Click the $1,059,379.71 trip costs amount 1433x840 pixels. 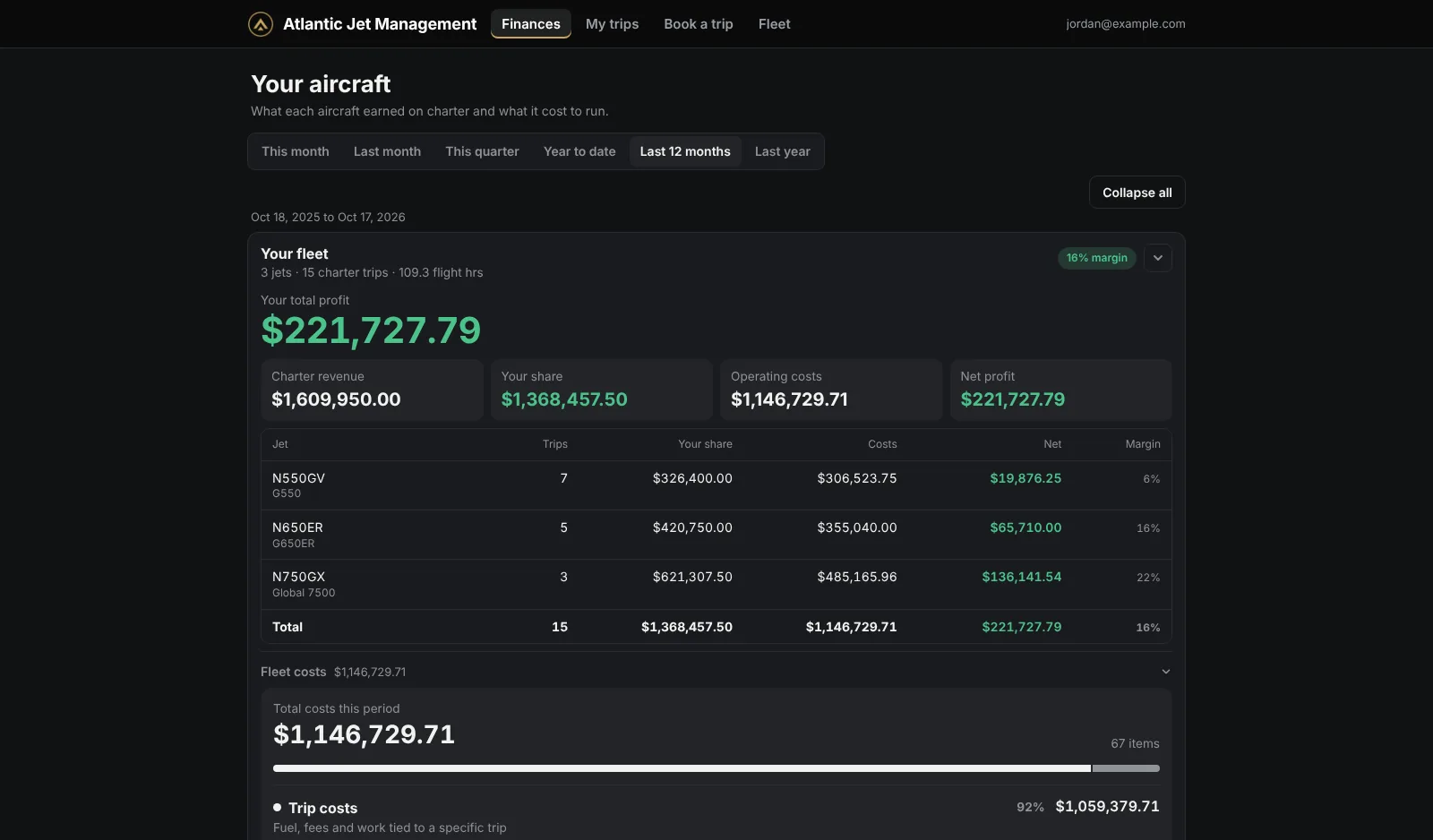point(1107,806)
